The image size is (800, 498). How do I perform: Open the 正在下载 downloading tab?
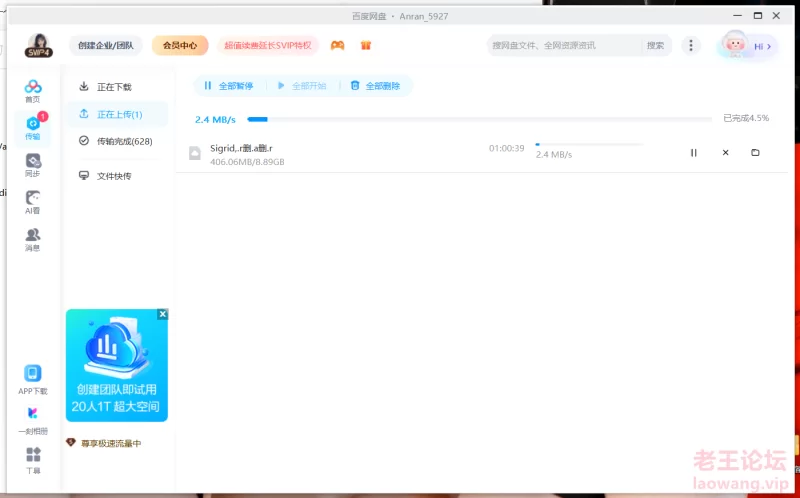pyautogui.click(x=118, y=87)
